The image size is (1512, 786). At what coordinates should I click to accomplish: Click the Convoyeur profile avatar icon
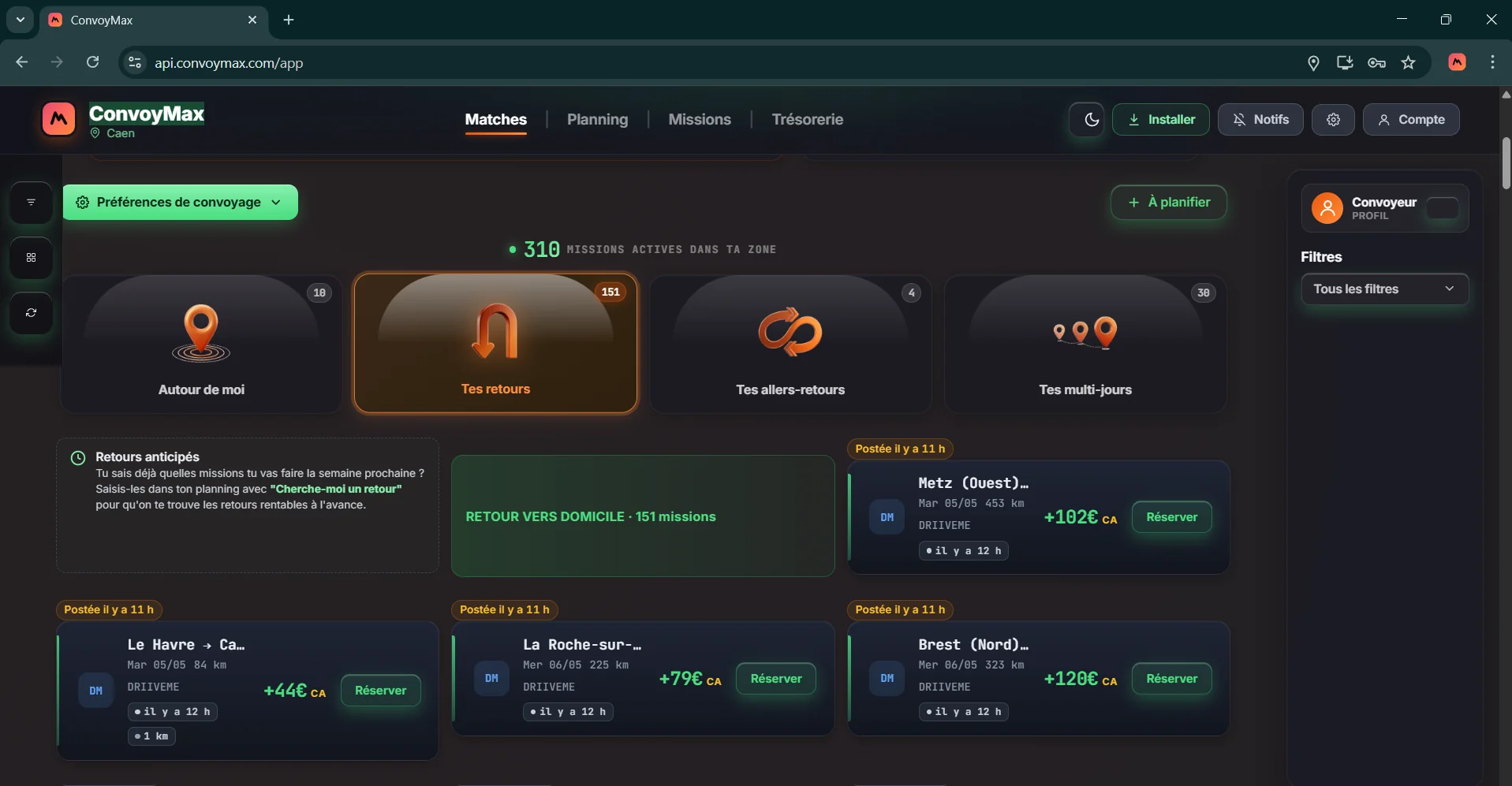pyautogui.click(x=1327, y=208)
